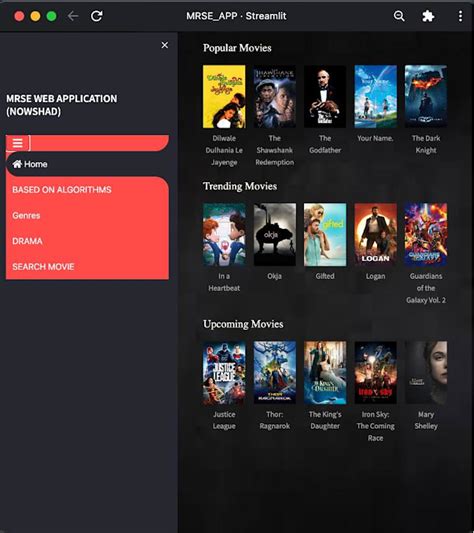Click the Okja poster thumbnail

coord(275,235)
